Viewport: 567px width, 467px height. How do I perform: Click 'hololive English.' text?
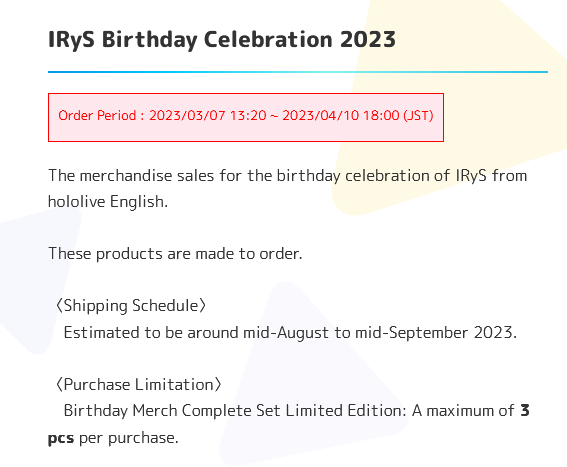[108, 201]
